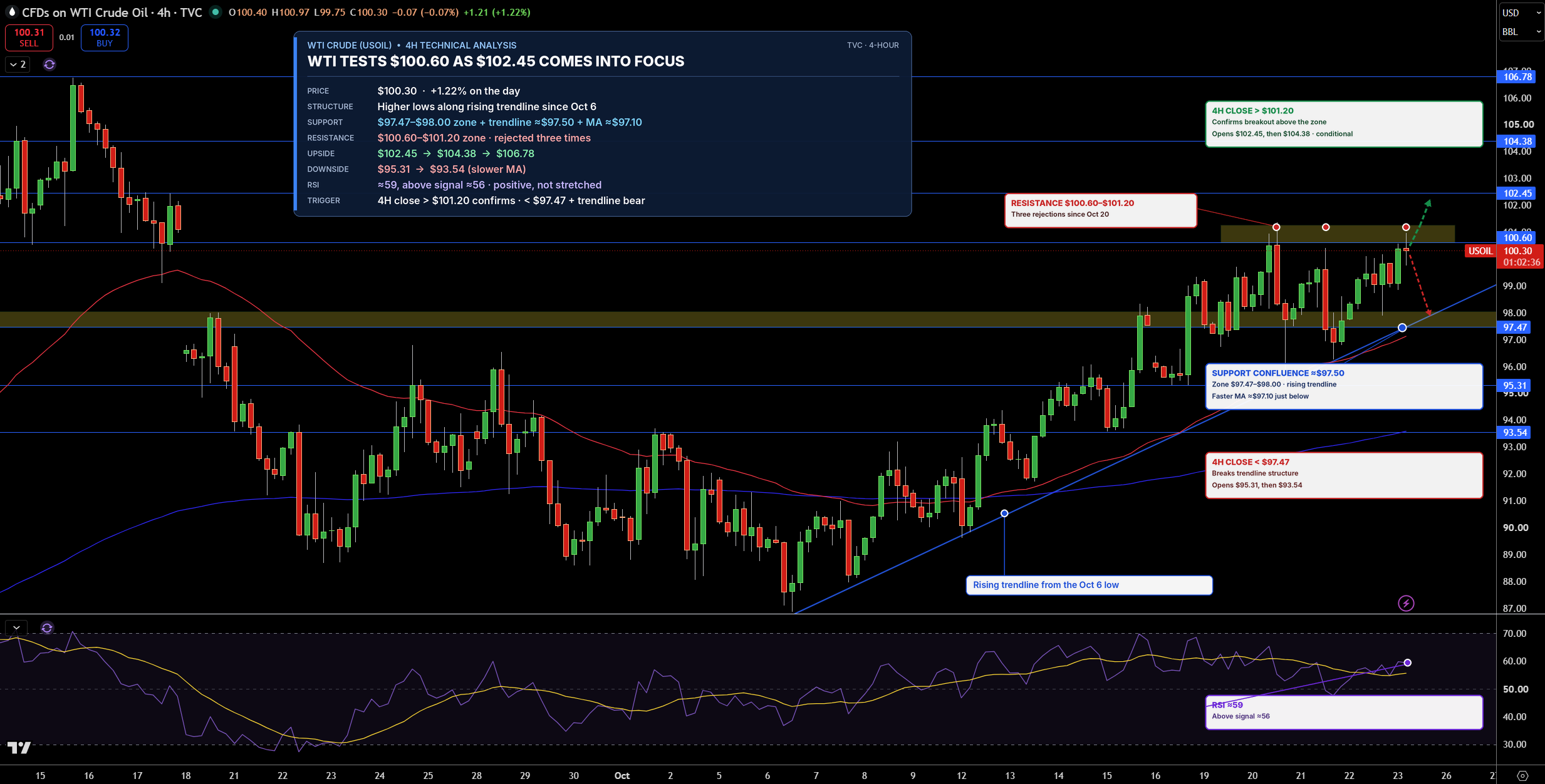1545x784 pixels.
Task: Click 99.00 on the price scale
Action: tap(1514, 286)
